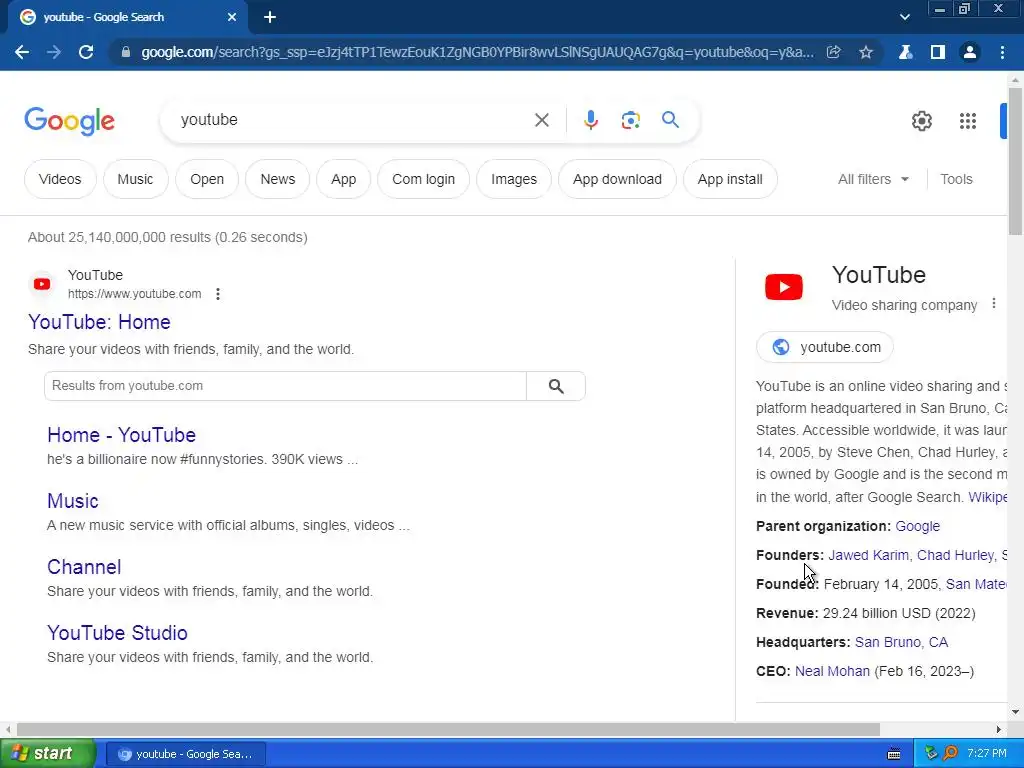
Task: Click the horizontal scrollbar thumb
Action: click(448, 729)
